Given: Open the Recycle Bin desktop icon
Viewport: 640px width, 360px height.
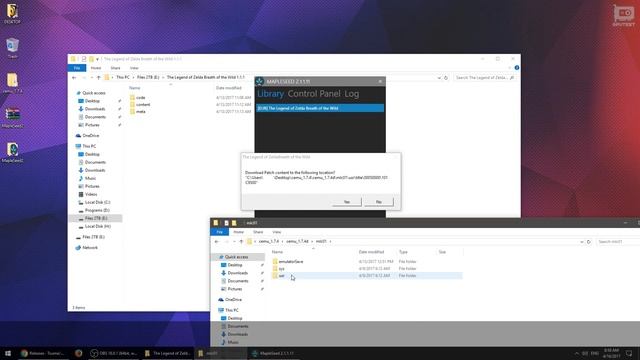Looking at the screenshot, I should point(12,48).
